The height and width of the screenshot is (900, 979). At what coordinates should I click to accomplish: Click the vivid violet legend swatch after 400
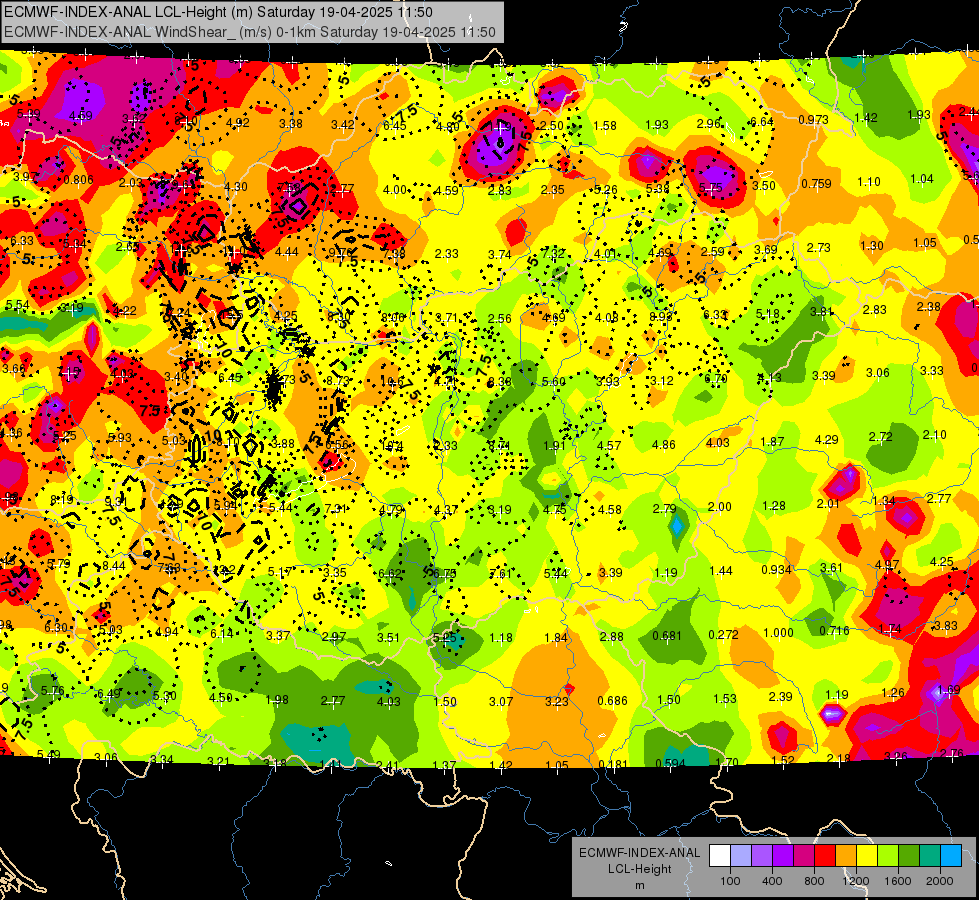point(783,856)
